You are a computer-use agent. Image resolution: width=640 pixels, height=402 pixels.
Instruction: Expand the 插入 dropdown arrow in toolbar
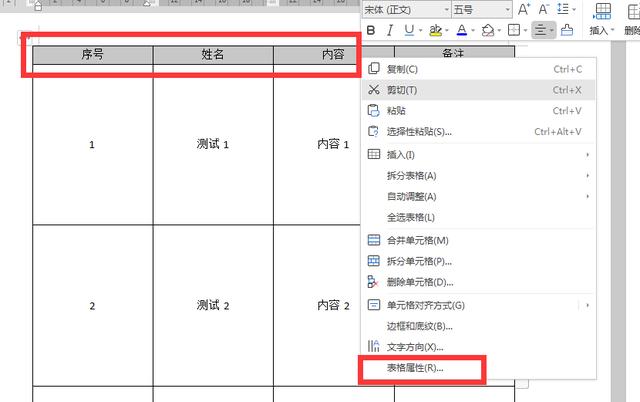click(x=613, y=30)
